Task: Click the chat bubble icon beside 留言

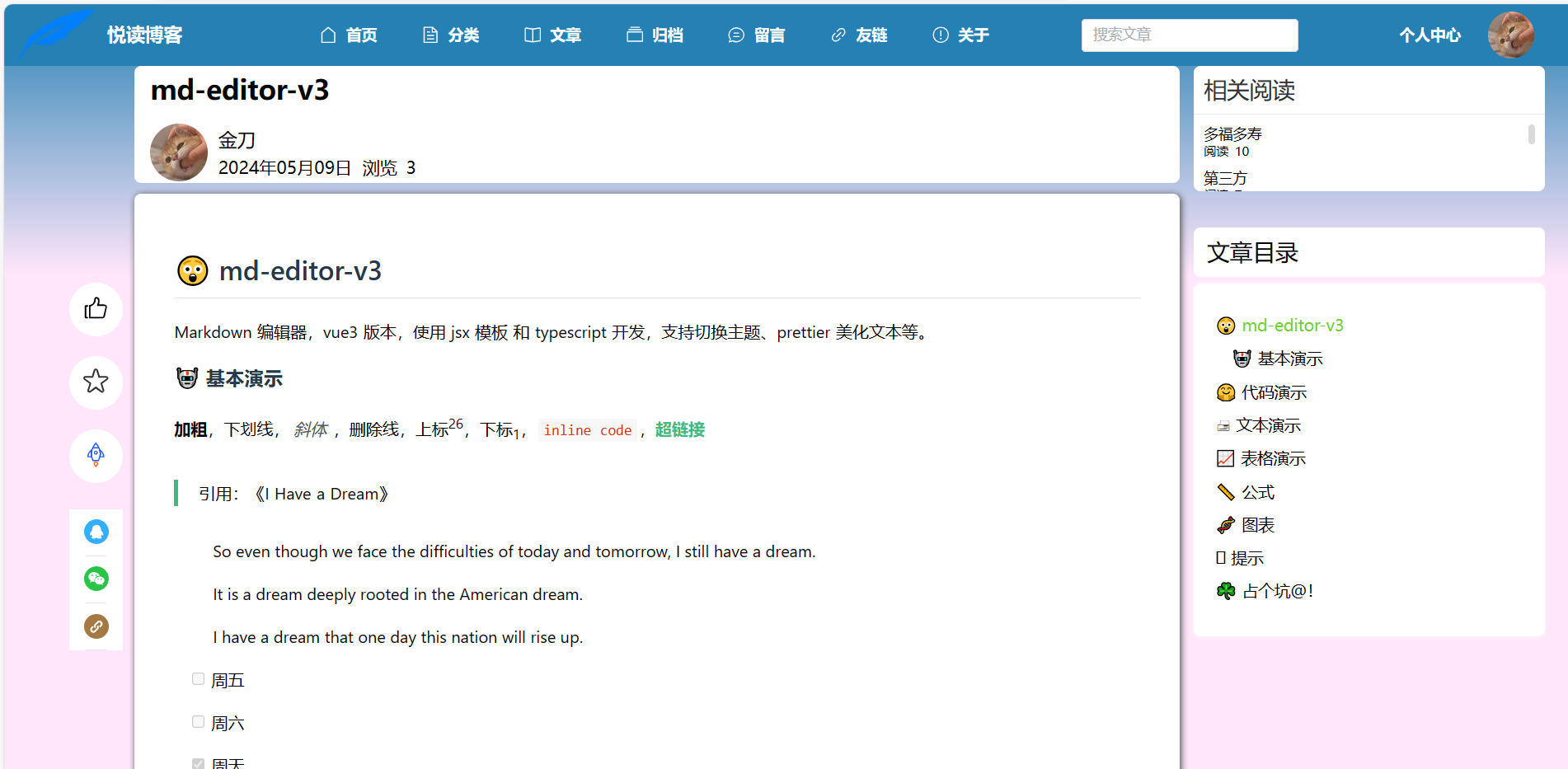Action: point(736,35)
